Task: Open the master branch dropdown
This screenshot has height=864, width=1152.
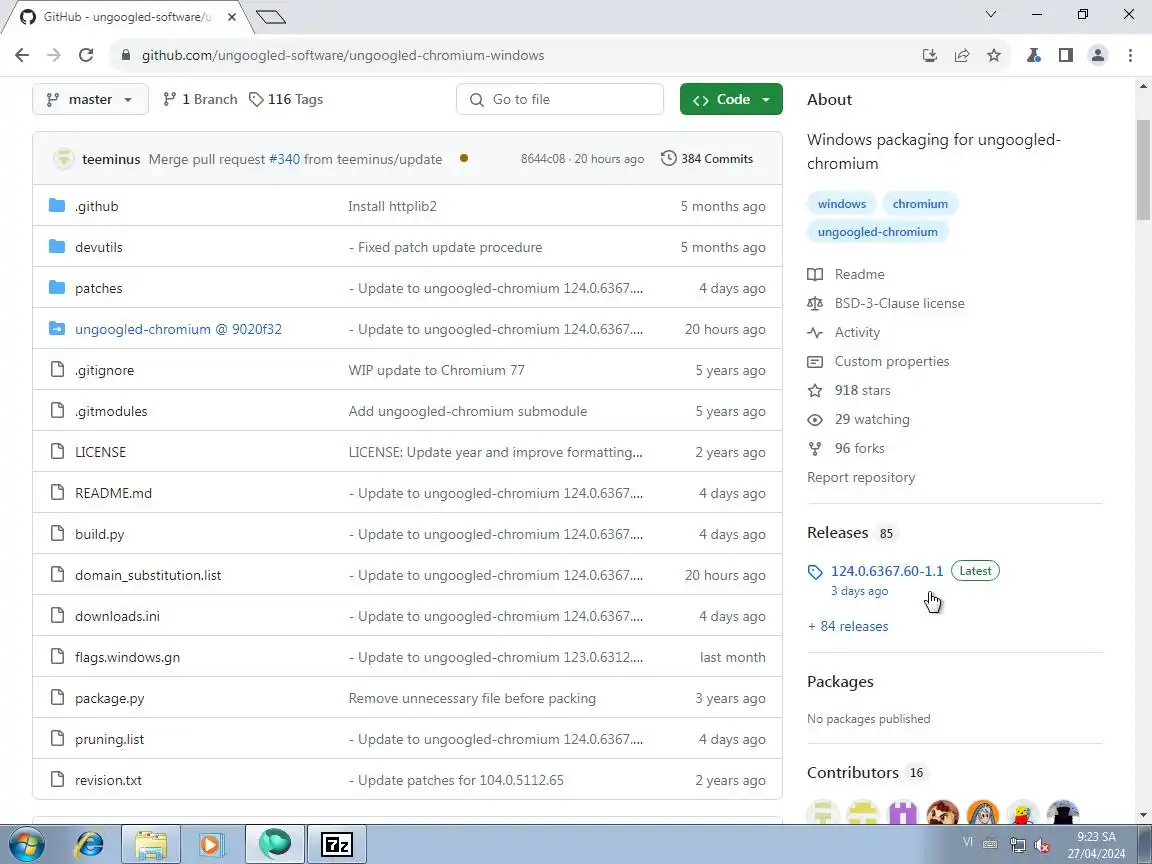Action: click(90, 99)
